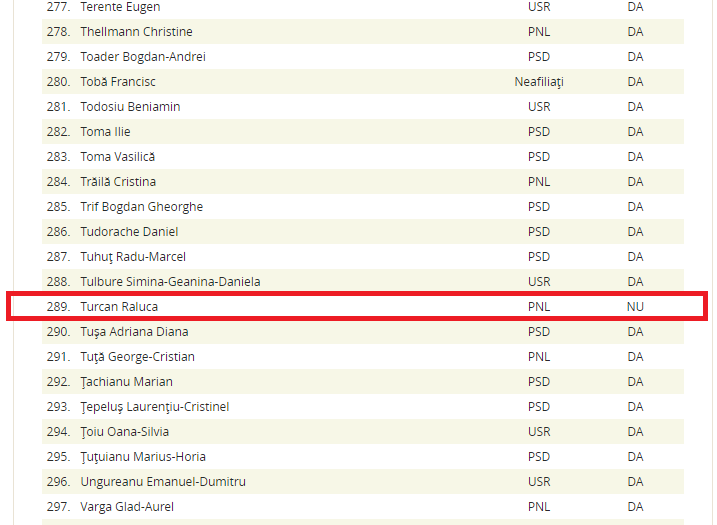Viewport: 717px width, 525px height.
Task: Click the name Terente Eugen
Action: tap(119, 7)
